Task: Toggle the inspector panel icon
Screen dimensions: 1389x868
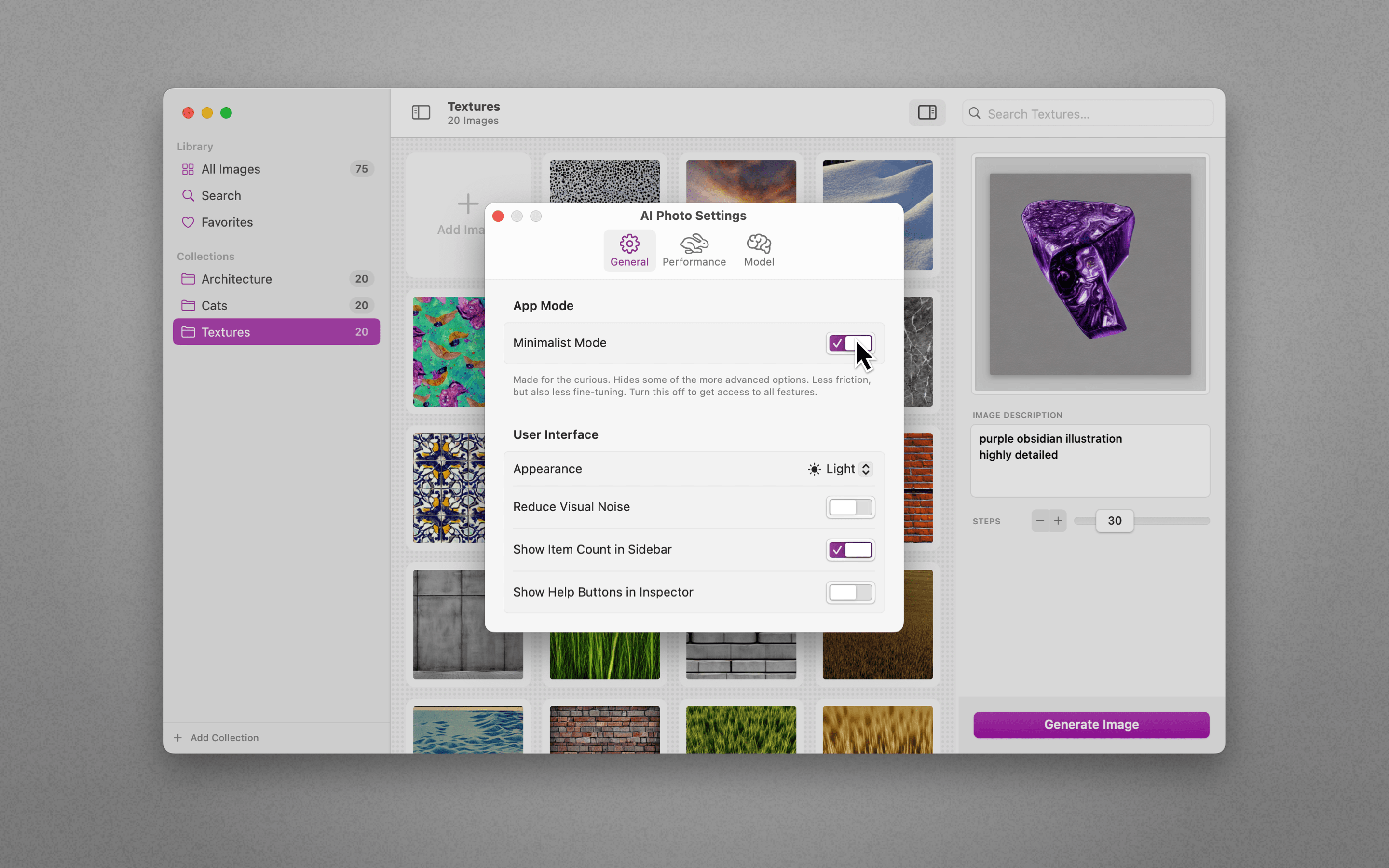Action: [926, 112]
